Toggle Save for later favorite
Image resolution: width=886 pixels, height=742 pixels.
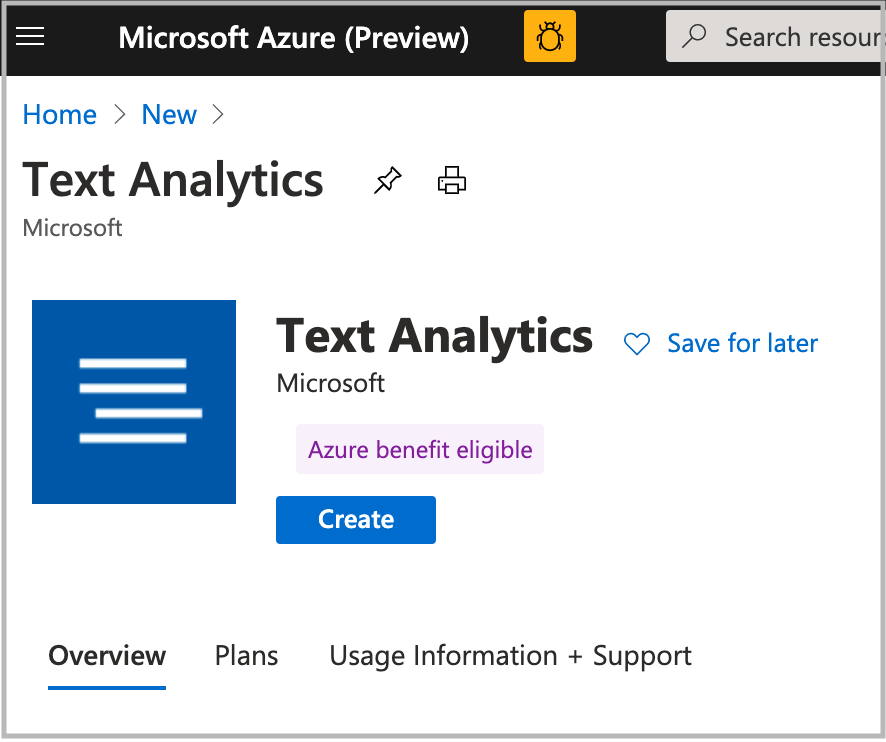tap(742, 343)
